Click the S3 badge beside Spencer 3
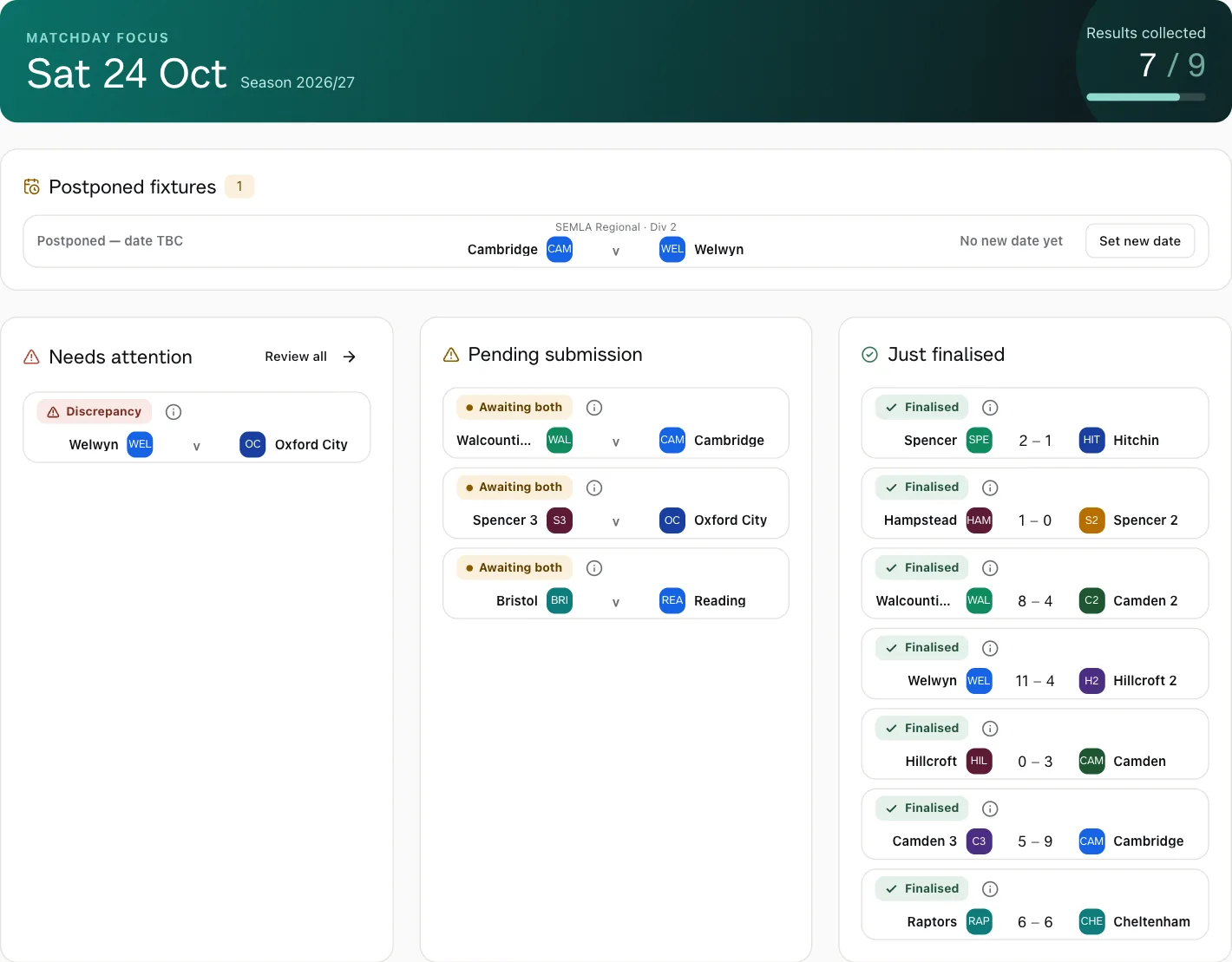Screen dimensions: 1232x962 560,520
